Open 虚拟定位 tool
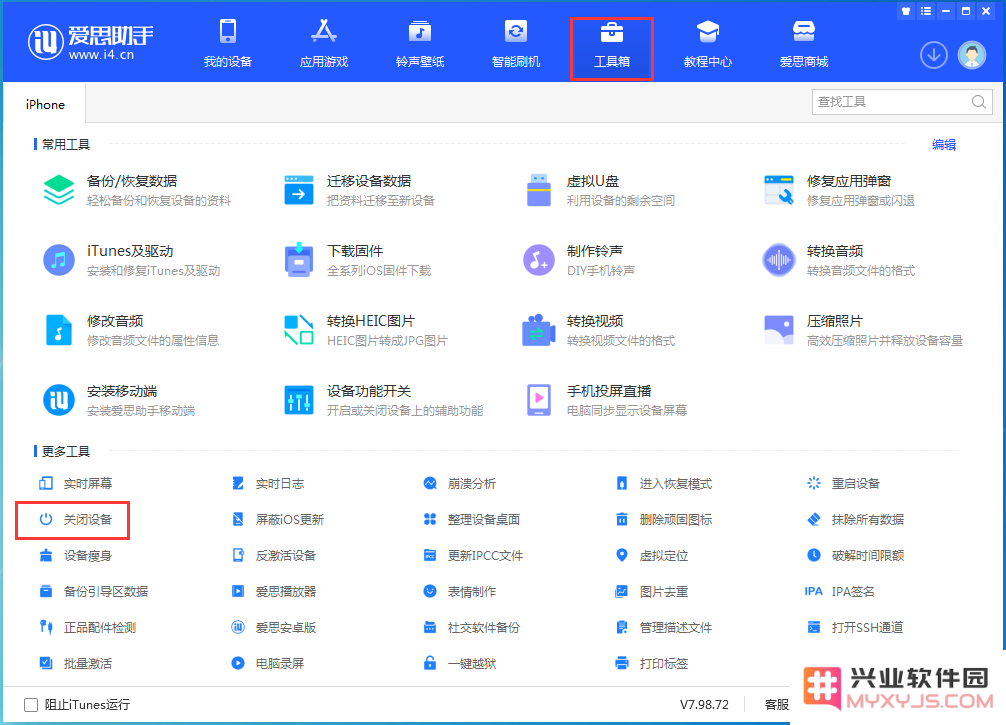The width and height of the screenshot is (1006, 725). (651, 555)
